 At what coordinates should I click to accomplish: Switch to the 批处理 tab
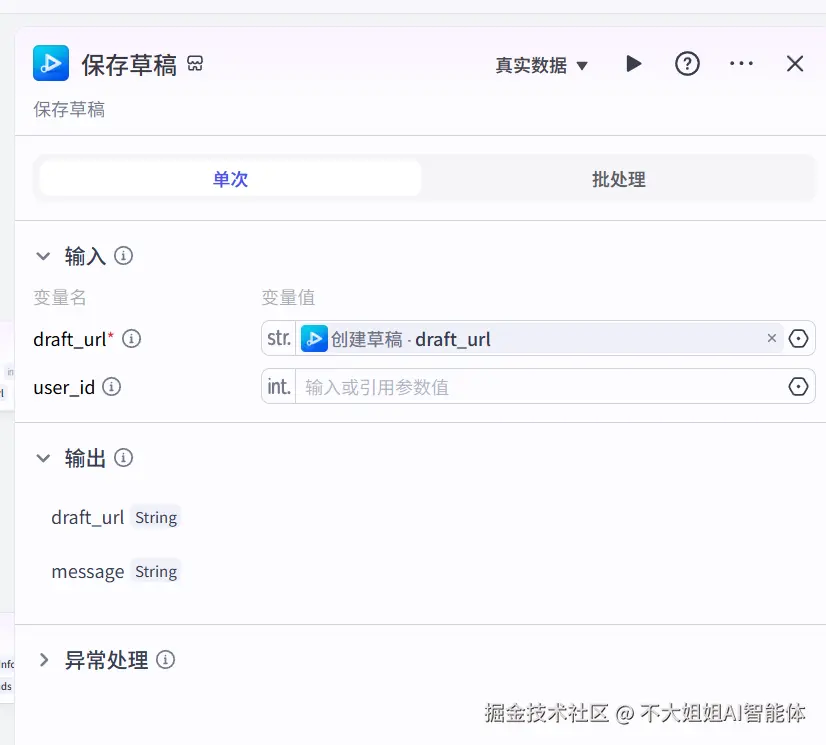(x=618, y=179)
